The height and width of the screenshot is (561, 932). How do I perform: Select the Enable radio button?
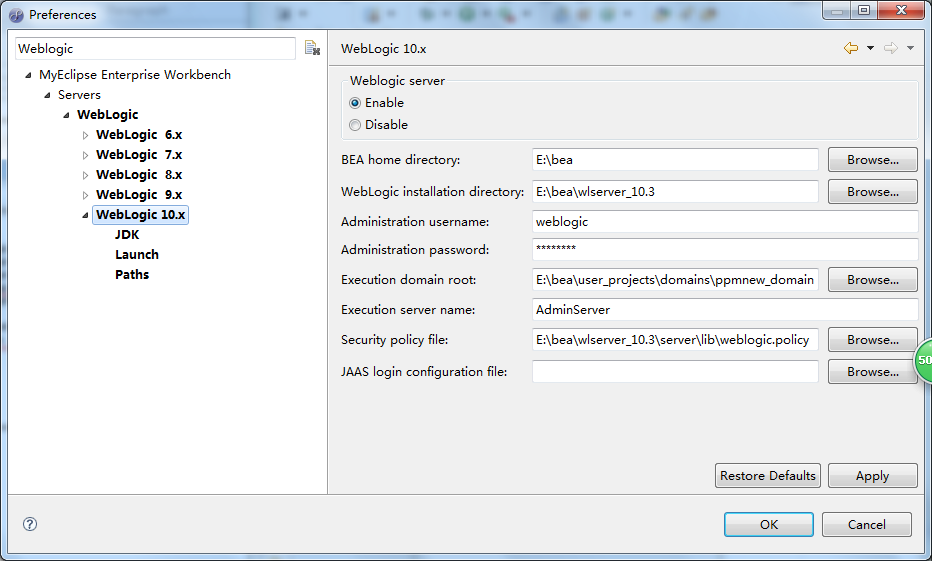355,103
